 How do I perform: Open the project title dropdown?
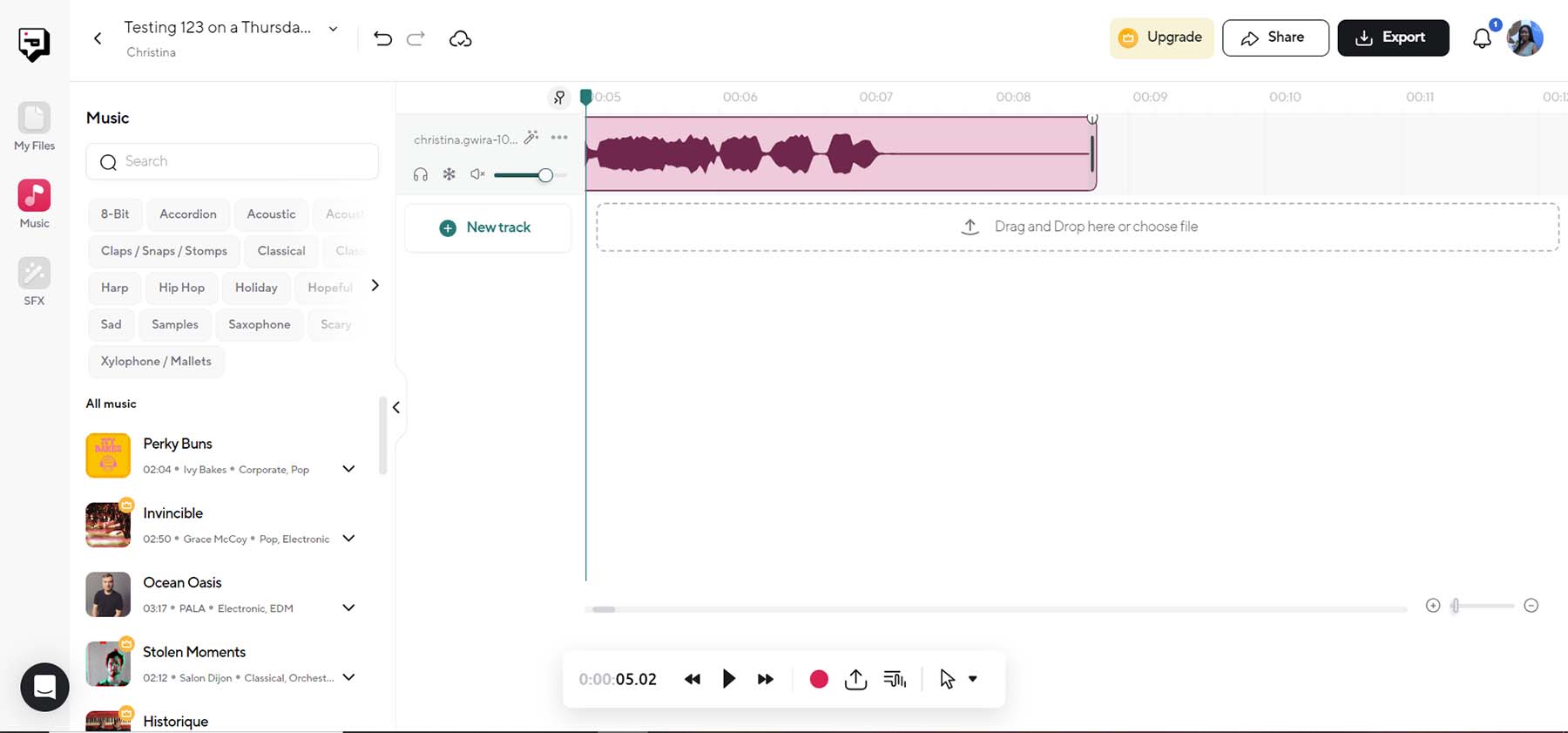(x=333, y=29)
